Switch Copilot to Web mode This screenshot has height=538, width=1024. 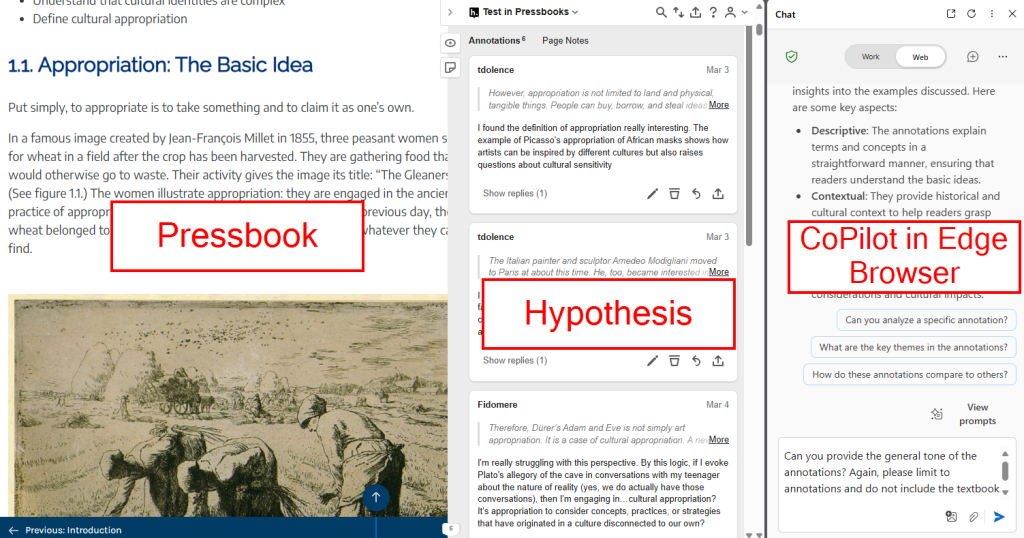pos(920,57)
